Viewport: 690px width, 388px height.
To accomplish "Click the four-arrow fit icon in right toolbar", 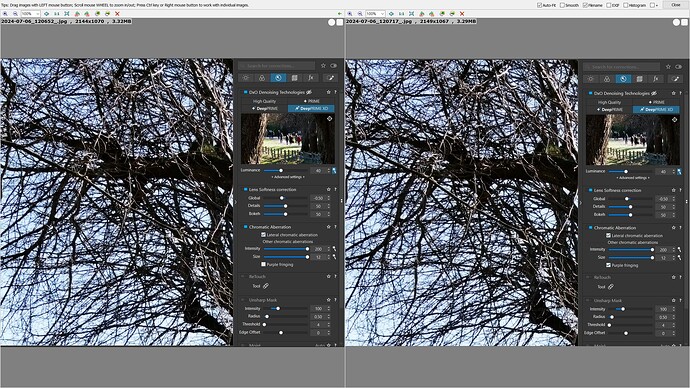I will tap(411, 14).
